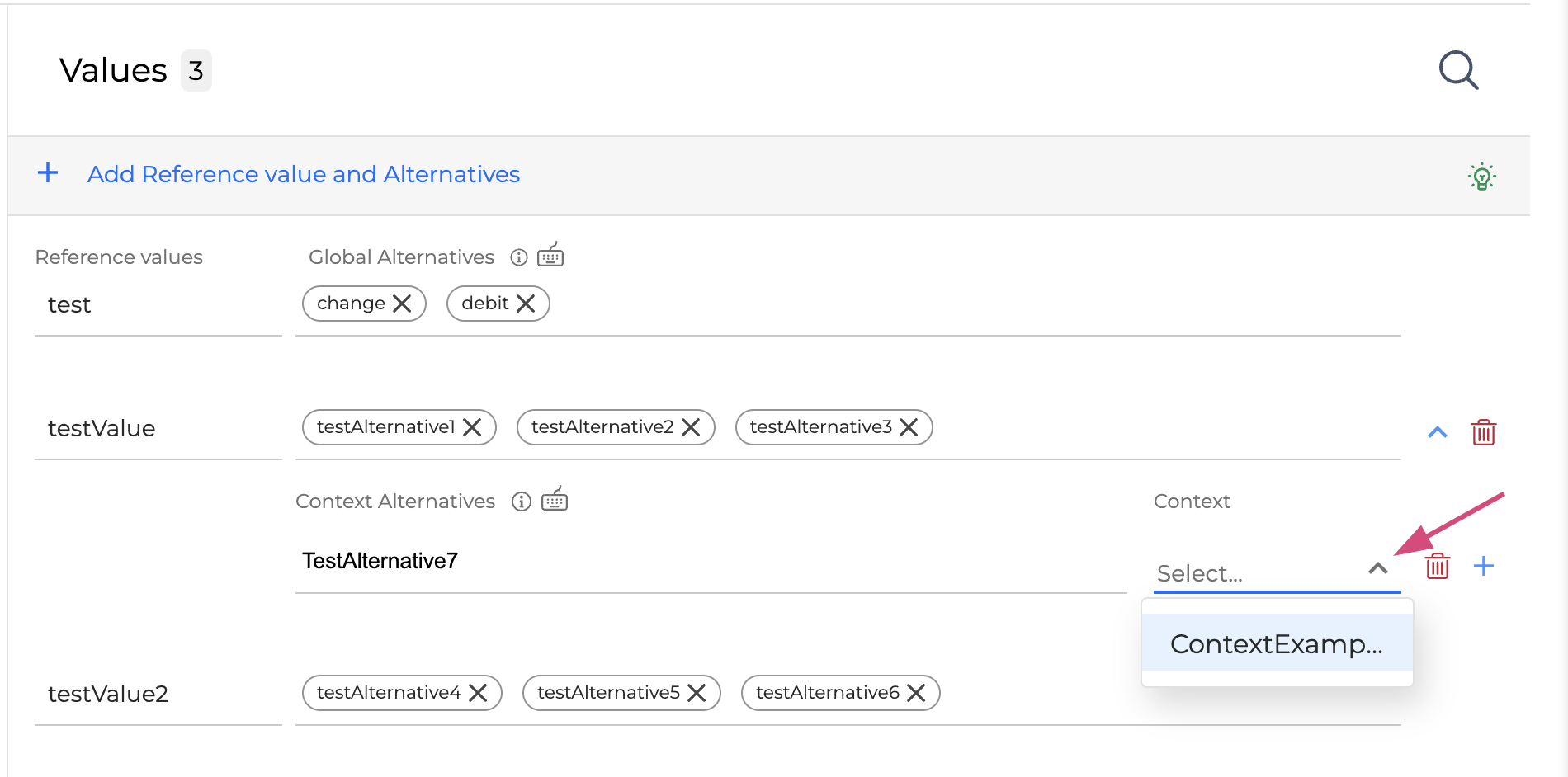Remove testAlternative5 chip

697,693
